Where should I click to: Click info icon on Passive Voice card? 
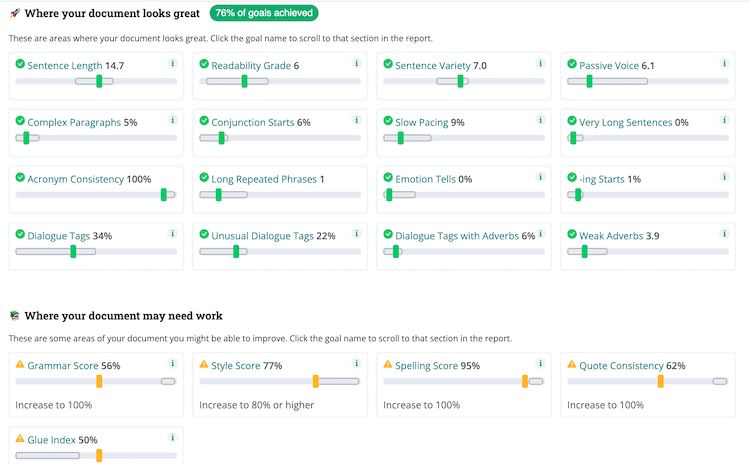pos(725,64)
